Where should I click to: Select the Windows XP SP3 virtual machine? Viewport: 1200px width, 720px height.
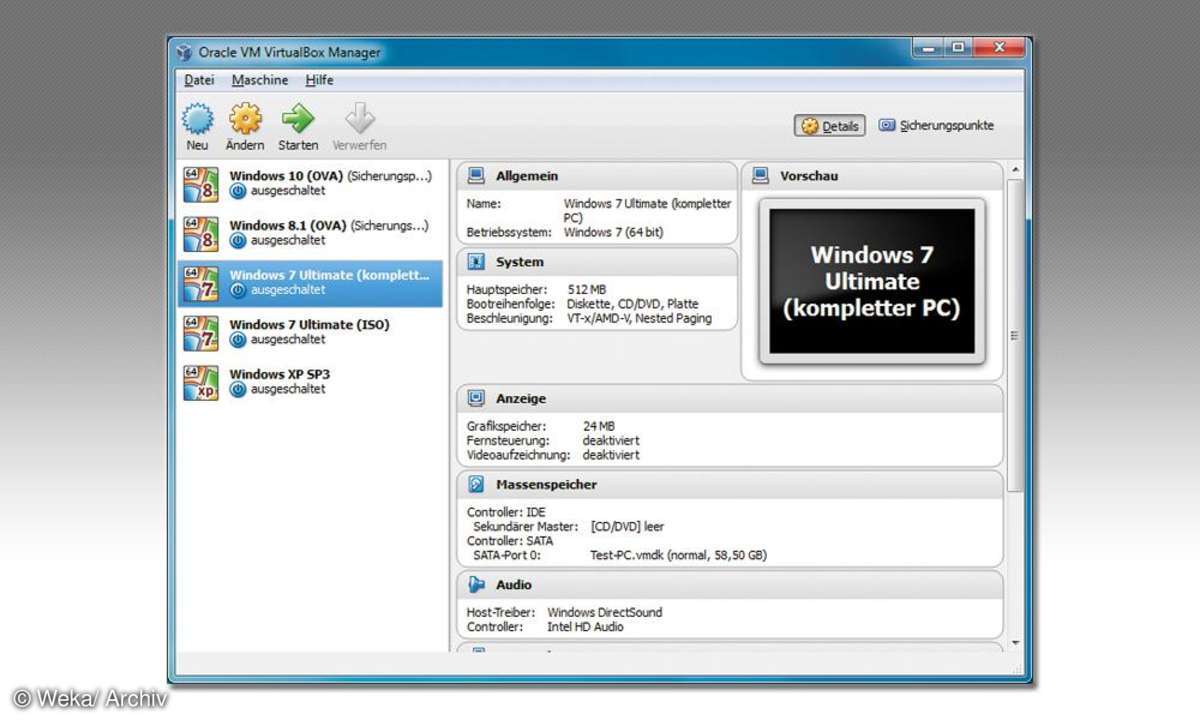(310, 382)
